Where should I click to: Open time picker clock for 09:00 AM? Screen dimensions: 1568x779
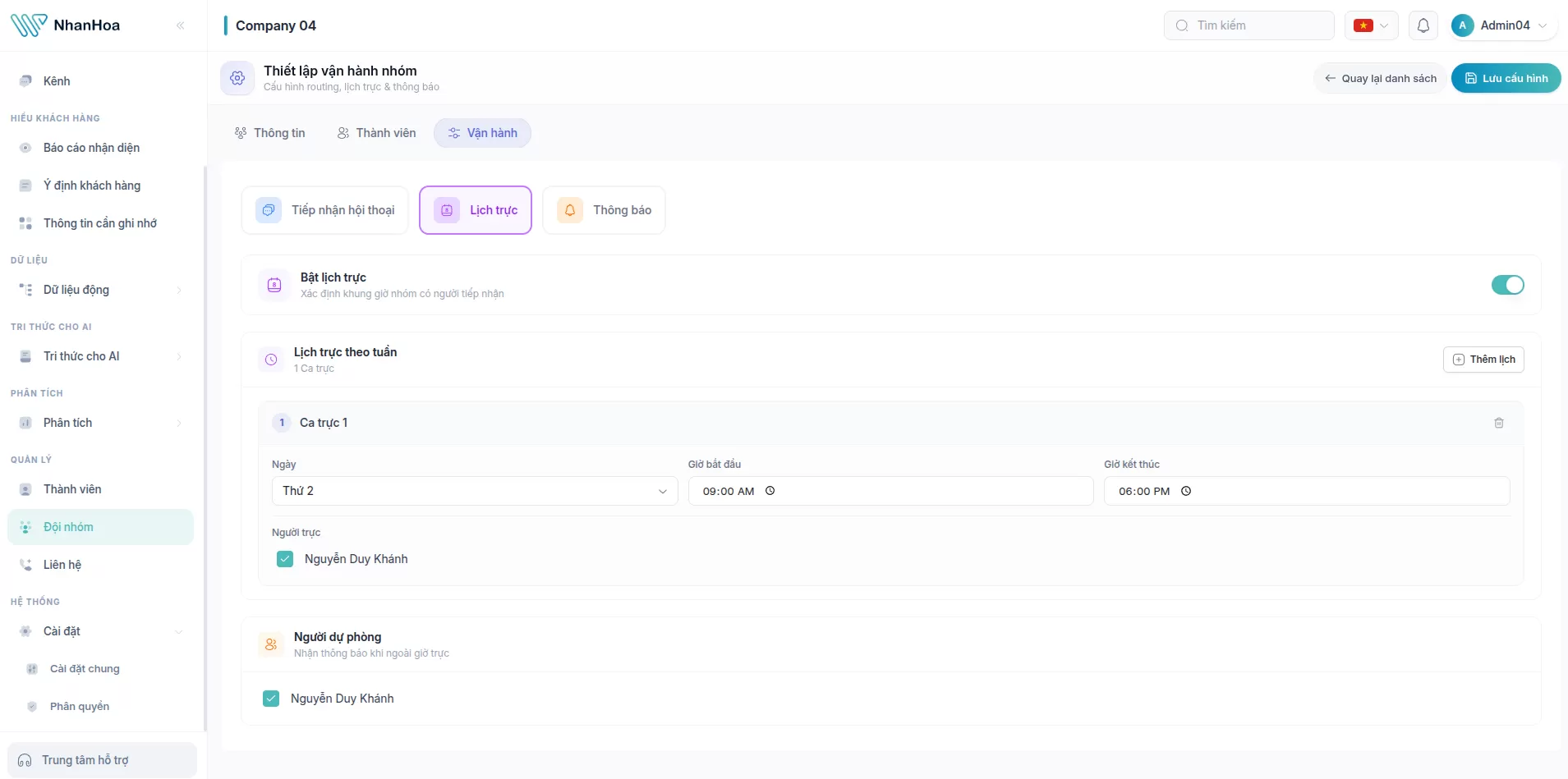tap(770, 491)
